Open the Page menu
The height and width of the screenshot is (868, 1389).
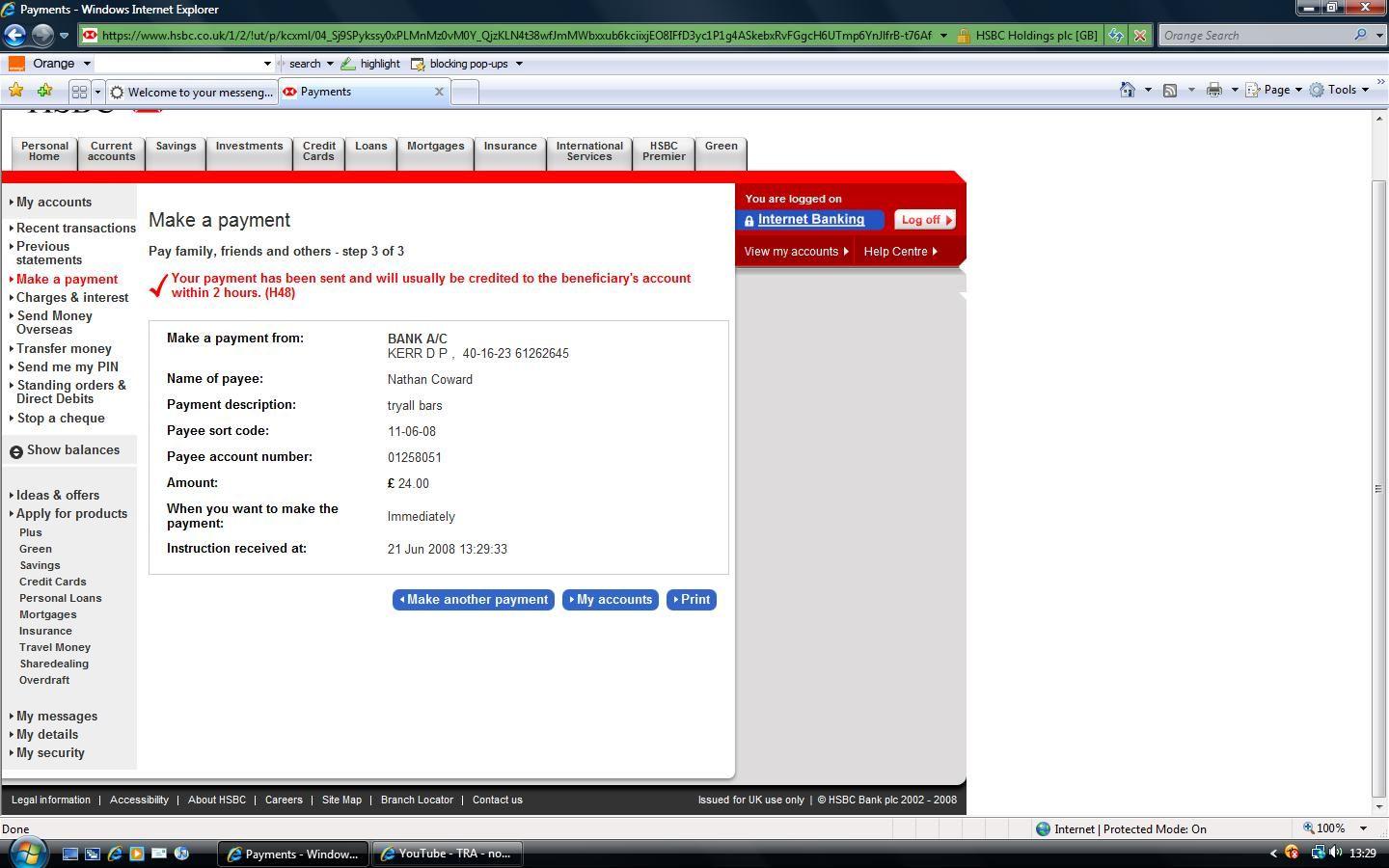click(1273, 90)
